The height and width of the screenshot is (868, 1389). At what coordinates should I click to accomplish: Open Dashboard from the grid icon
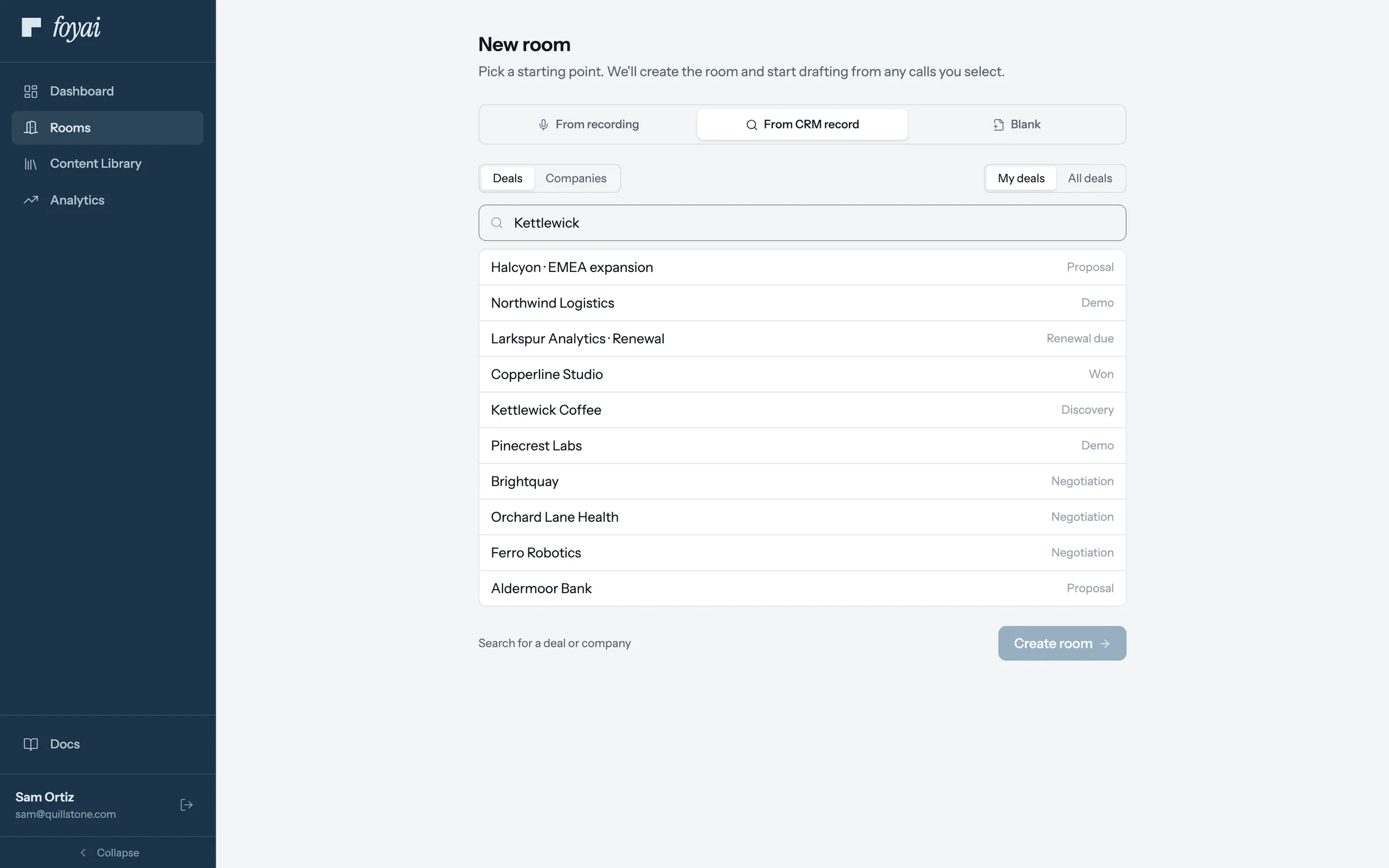[x=31, y=91]
